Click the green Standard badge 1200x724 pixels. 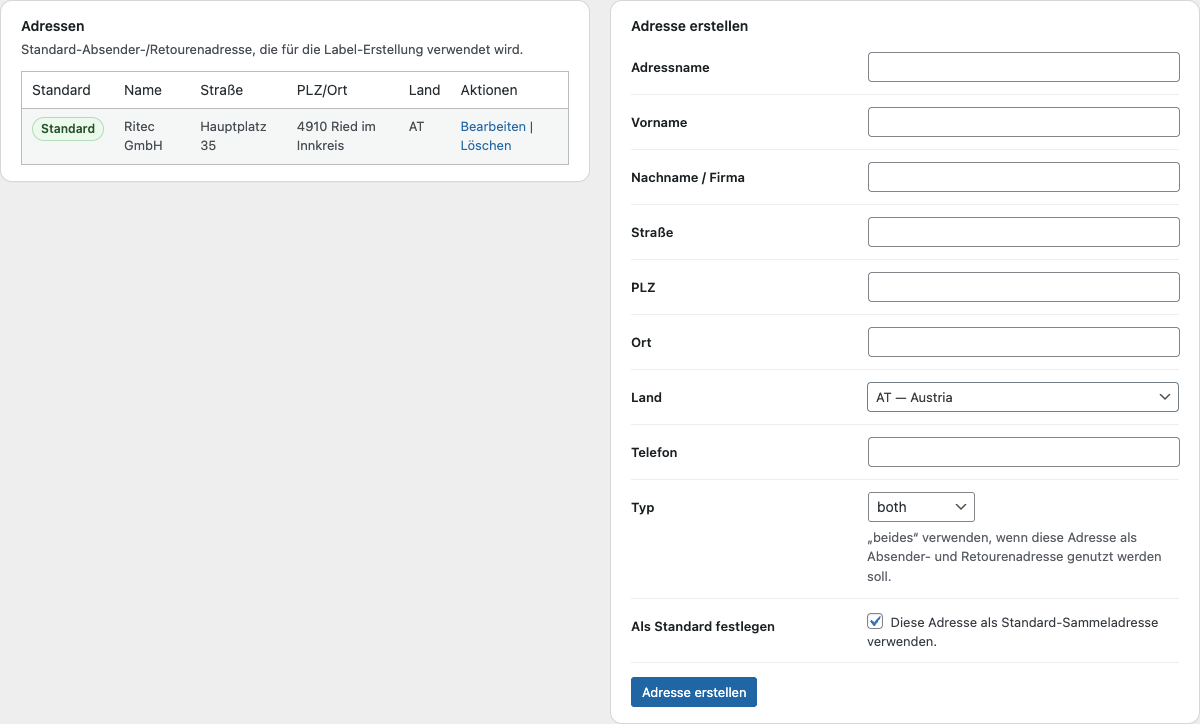67,129
